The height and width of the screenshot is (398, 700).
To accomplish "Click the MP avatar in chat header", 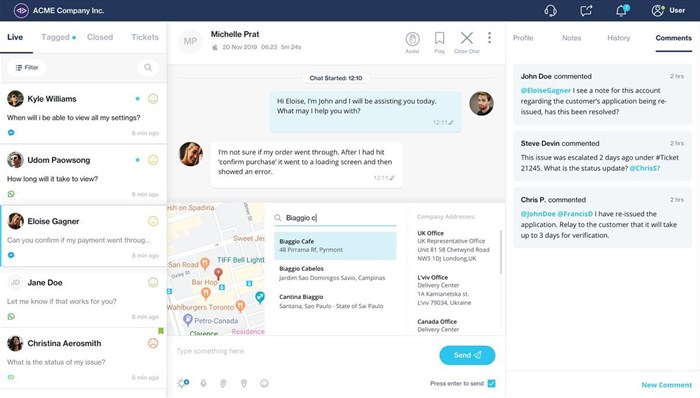I will pyautogui.click(x=190, y=41).
